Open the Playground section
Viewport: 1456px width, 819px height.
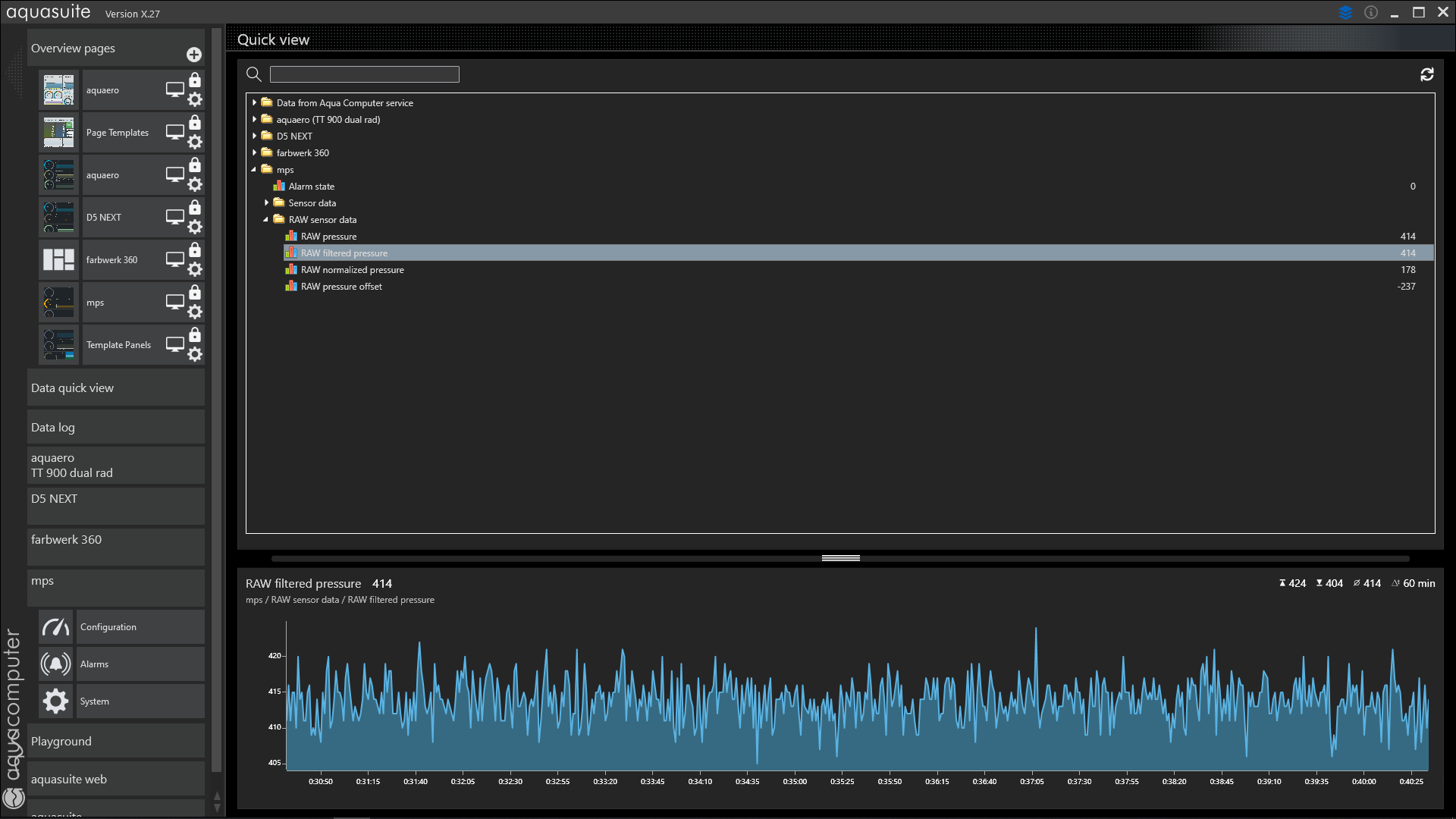pyautogui.click(x=115, y=742)
